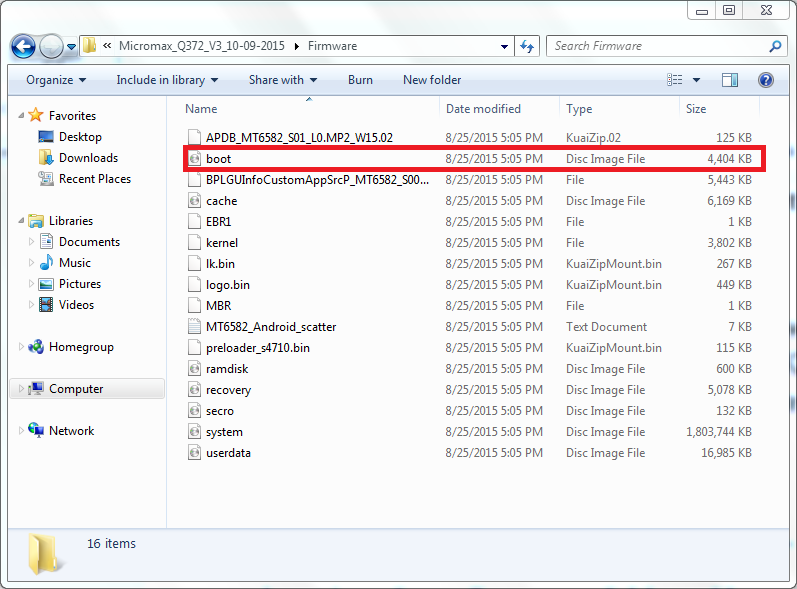Select the secro disc image icon
This screenshot has width=797, height=589.
[x=195, y=411]
